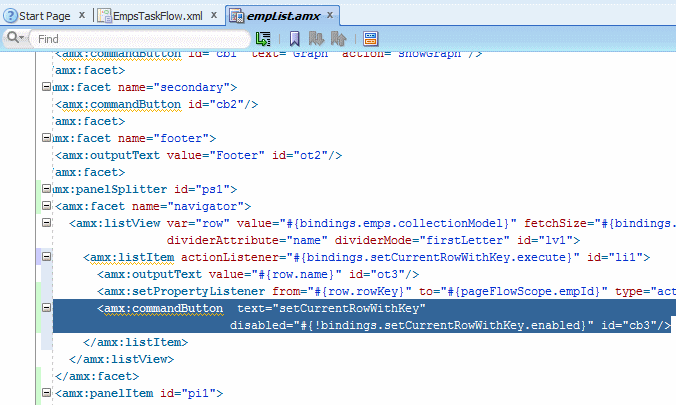Click the text="setCurrentRowWithKey" attribute
This screenshot has width=676, height=405.
pos(331,308)
